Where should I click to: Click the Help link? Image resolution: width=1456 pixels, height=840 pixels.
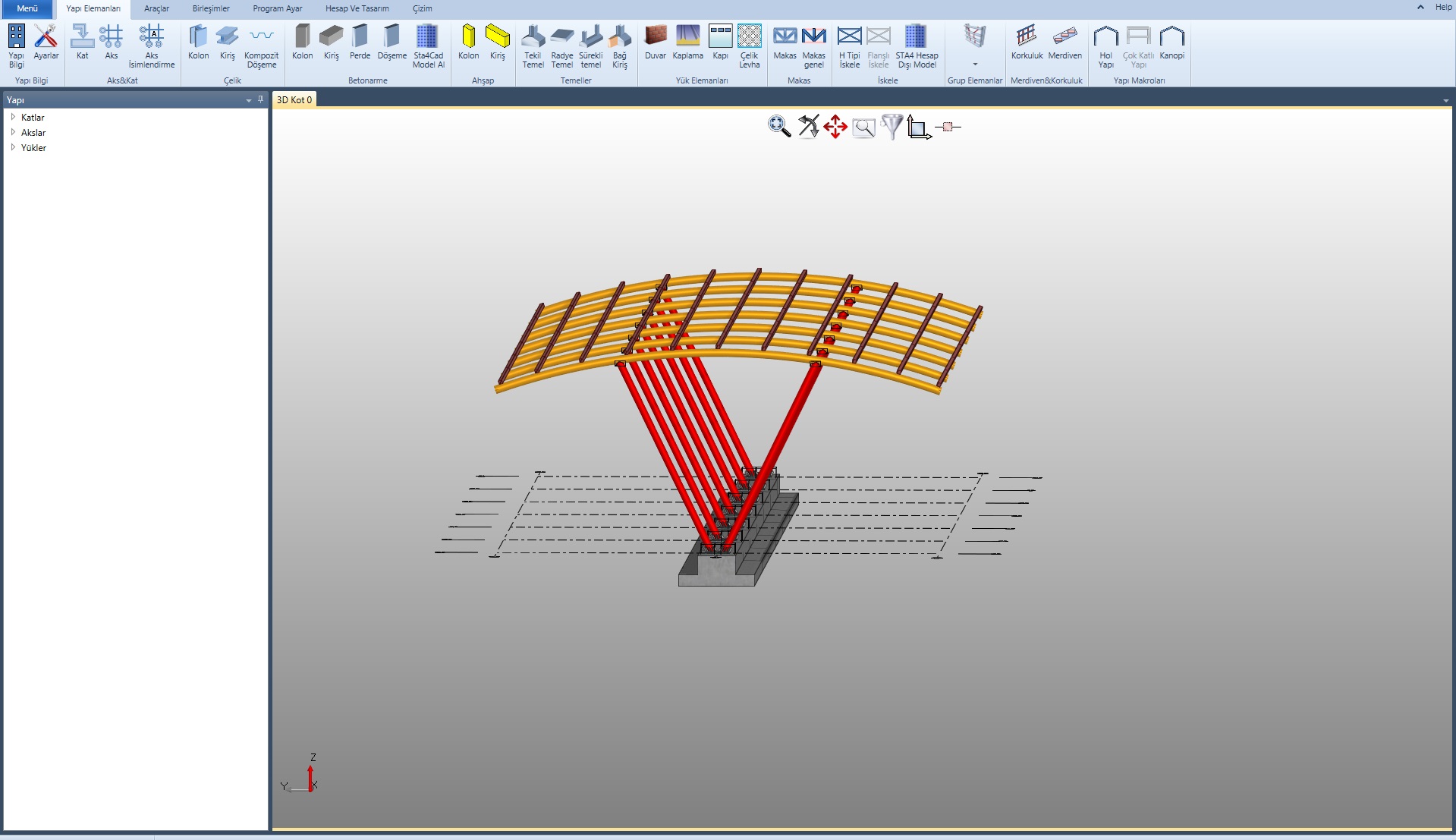[x=1443, y=7]
